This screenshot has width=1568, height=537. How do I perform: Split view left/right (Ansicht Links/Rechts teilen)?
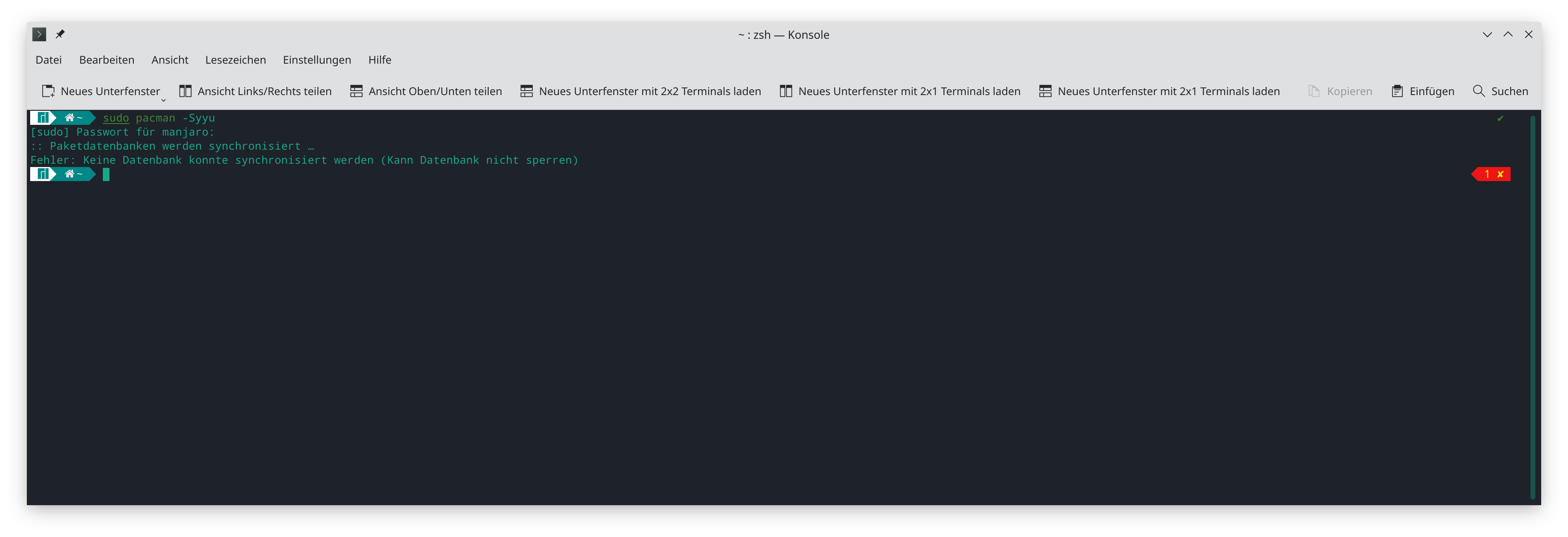tap(255, 91)
